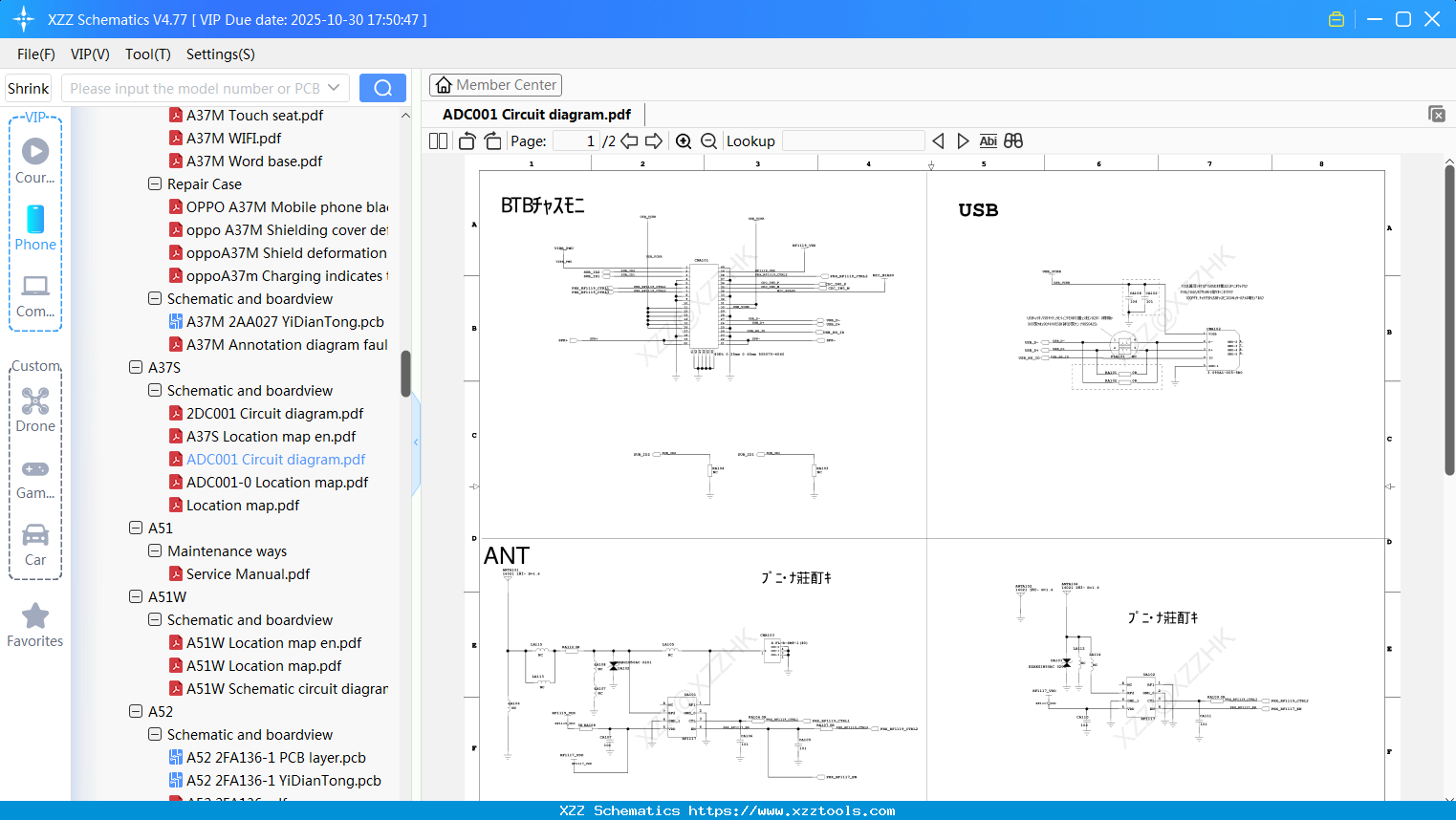Switch to the ADC001 Circuit diagram.pdf tab
The height and width of the screenshot is (820, 1456).
pyautogui.click(x=536, y=115)
